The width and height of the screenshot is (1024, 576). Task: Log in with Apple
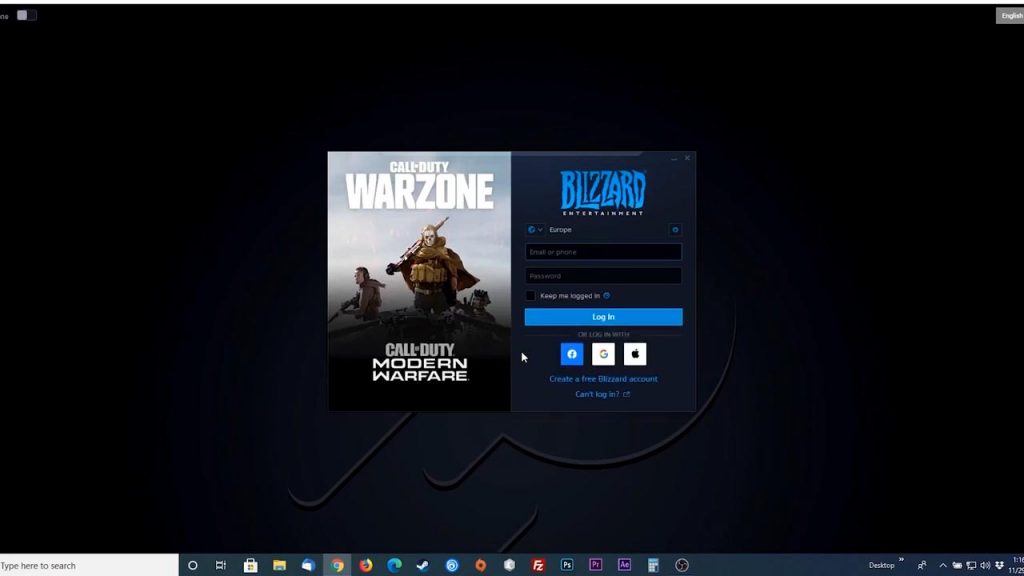tap(635, 354)
